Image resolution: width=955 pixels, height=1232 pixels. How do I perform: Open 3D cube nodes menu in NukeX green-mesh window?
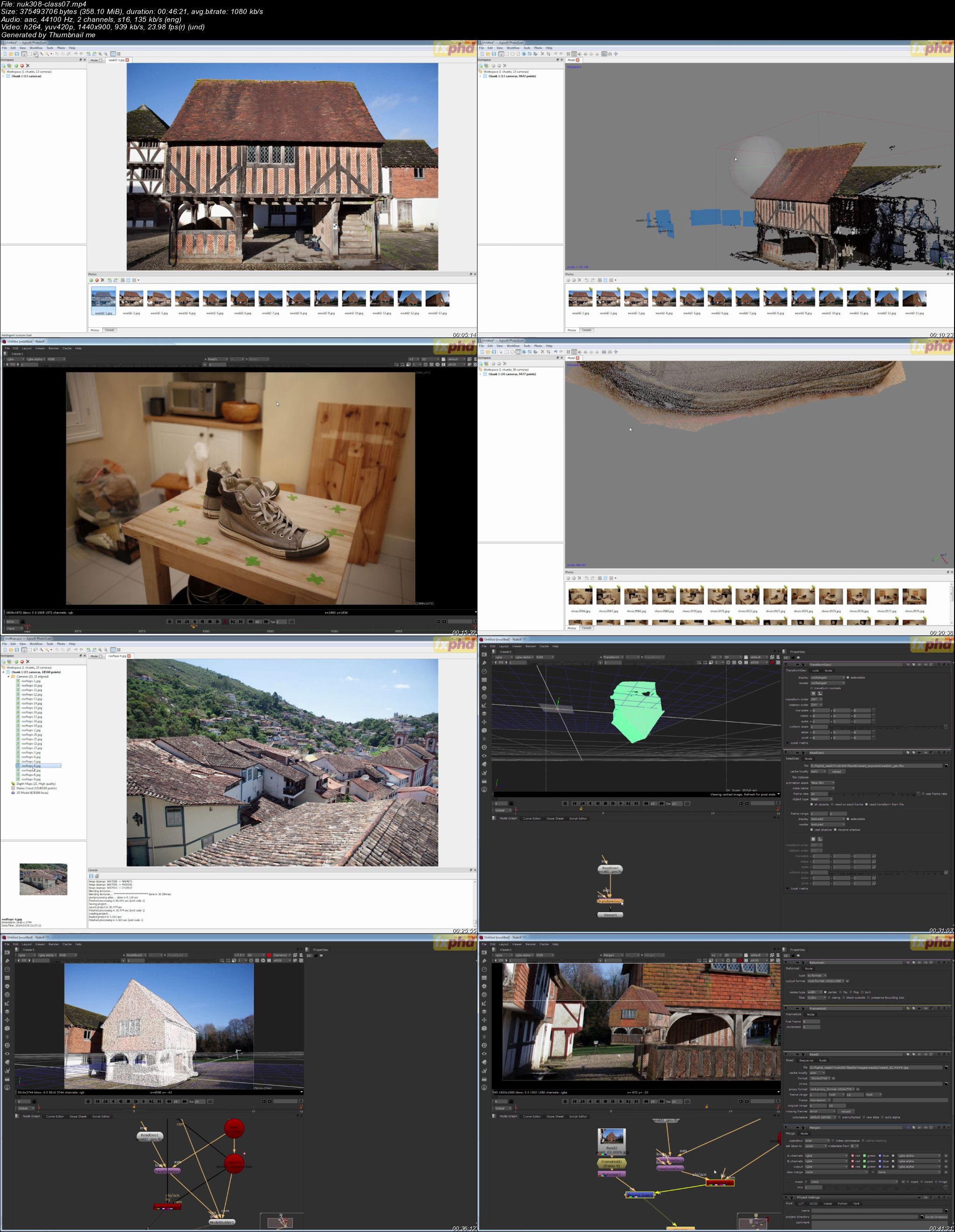pyautogui.click(x=484, y=731)
